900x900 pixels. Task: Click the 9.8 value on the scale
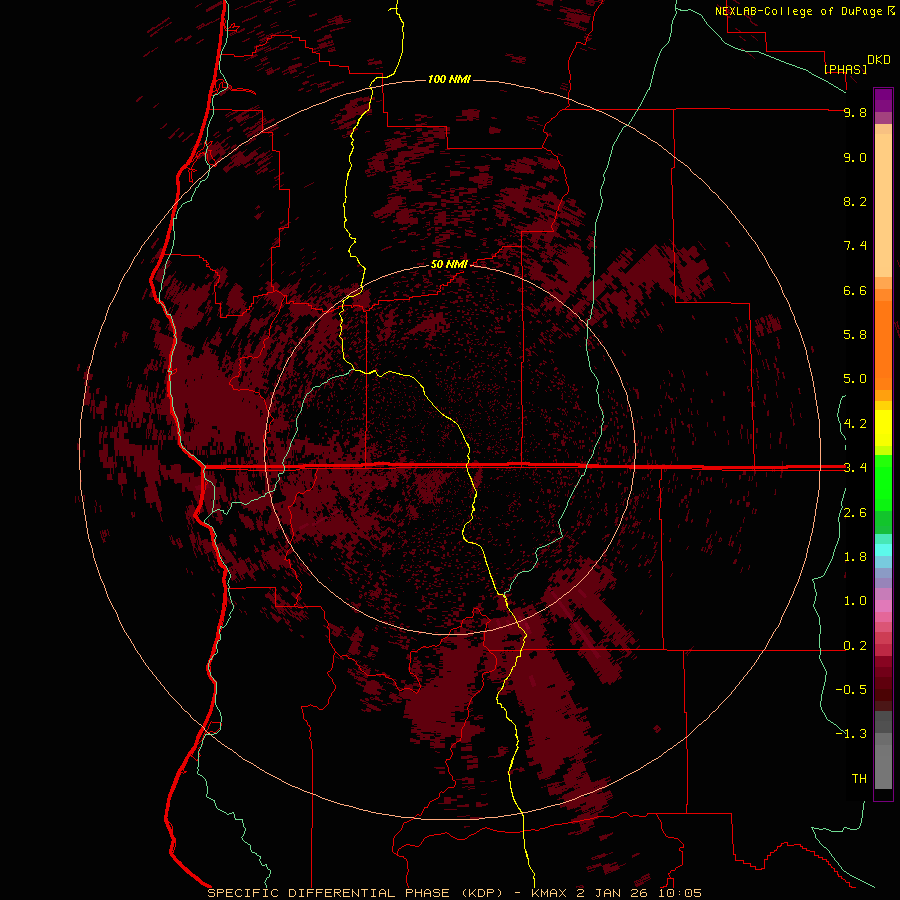[x=855, y=112]
